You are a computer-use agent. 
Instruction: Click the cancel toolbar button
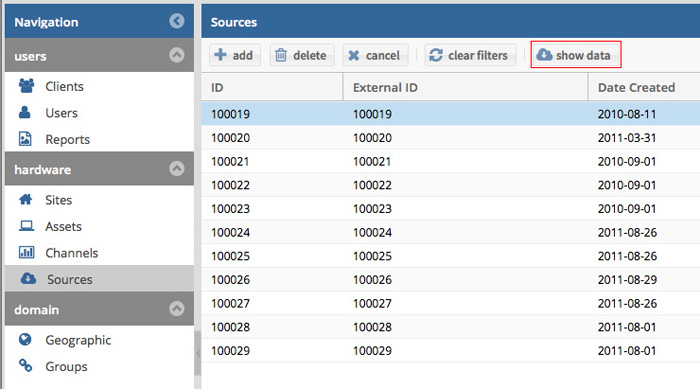click(x=375, y=55)
